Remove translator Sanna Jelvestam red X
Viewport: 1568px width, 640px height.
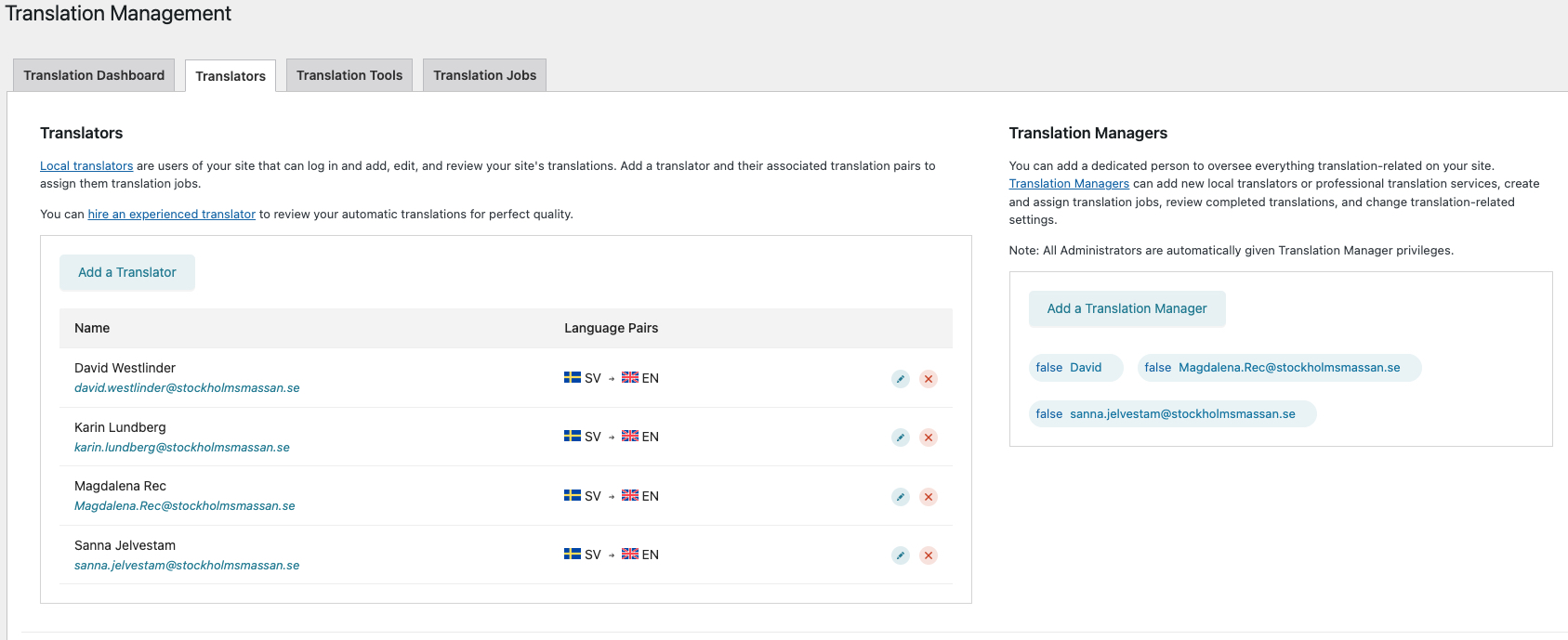[928, 555]
